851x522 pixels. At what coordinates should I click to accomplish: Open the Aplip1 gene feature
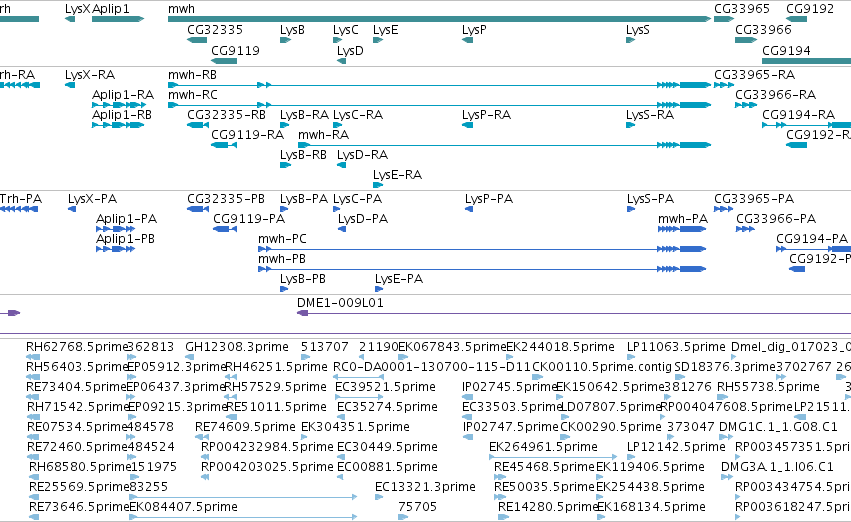coord(118,20)
